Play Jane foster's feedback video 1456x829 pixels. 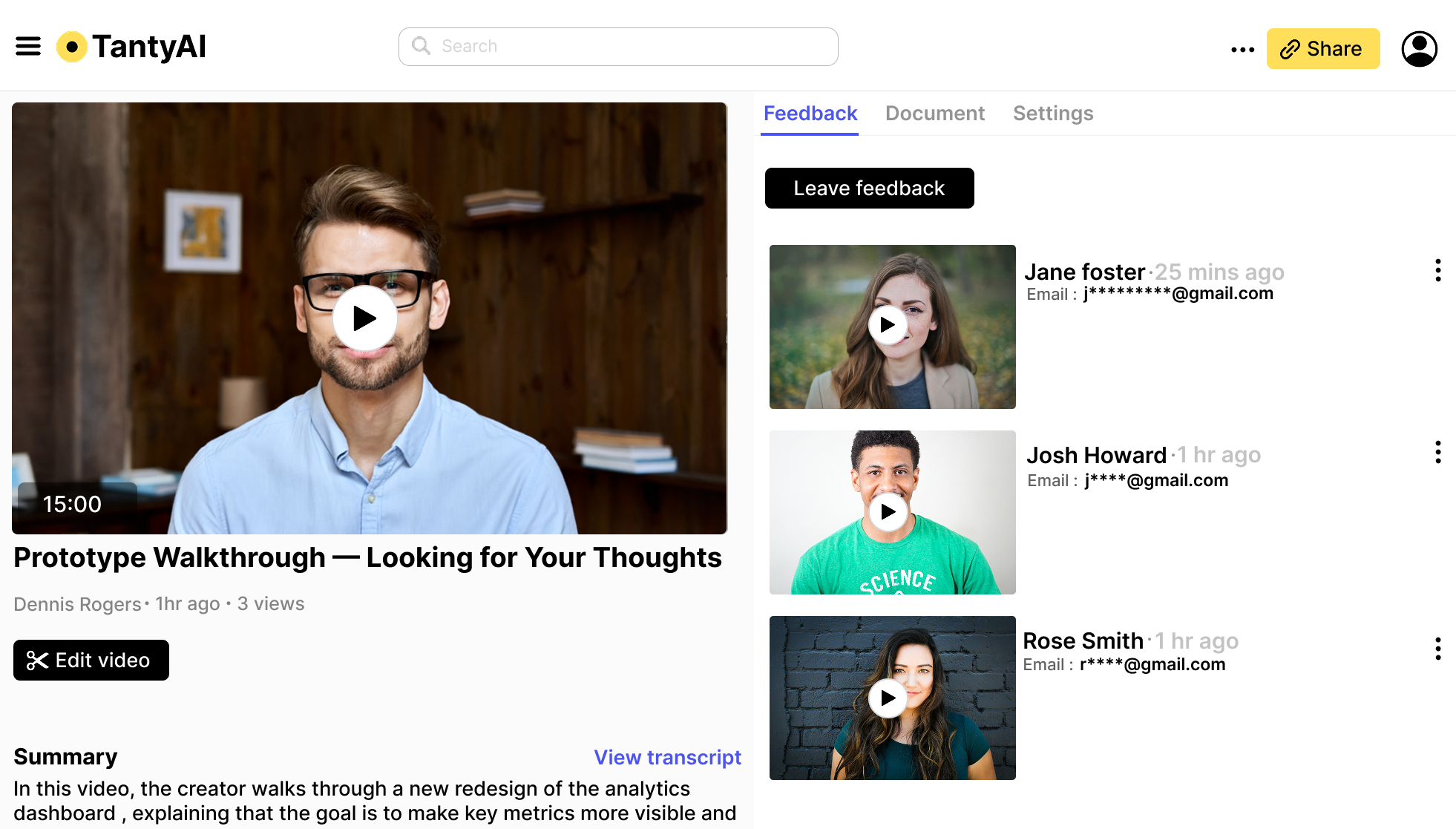[x=888, y=325]
